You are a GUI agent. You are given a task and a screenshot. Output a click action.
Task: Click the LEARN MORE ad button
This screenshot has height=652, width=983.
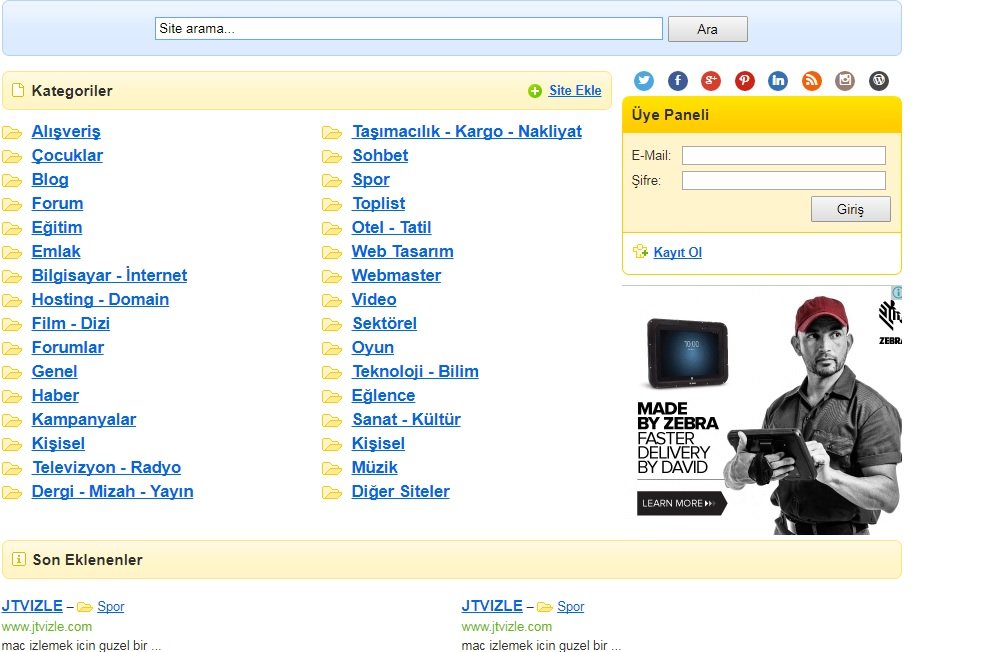pos(682,503)
